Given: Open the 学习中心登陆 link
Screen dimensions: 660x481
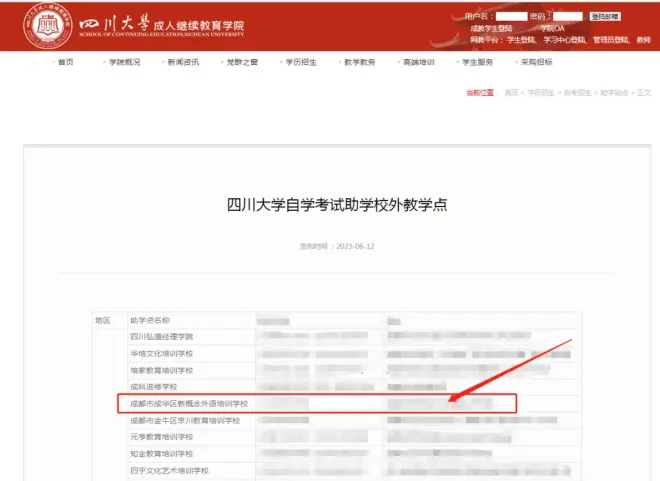Looking at the screenshot, I should pyautogui.click(x=566, y=39).
